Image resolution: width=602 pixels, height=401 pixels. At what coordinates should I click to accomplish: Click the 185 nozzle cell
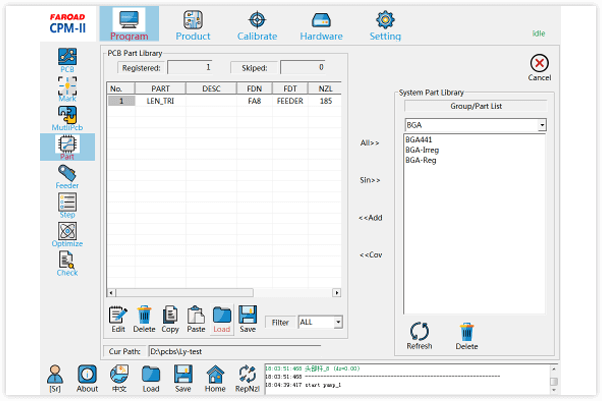tap(325, 101)
